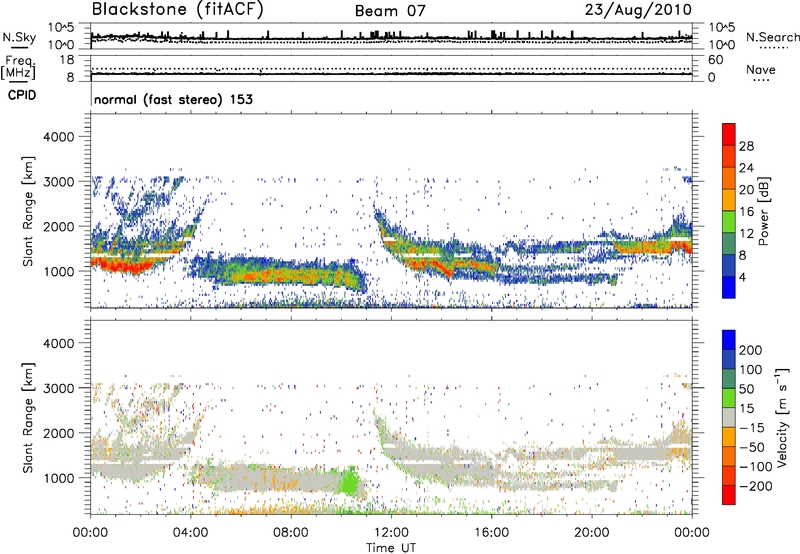Click the "Blackstone (fitACF)" plot title
This screenshot has width=800, height=554.
(177, 9)
